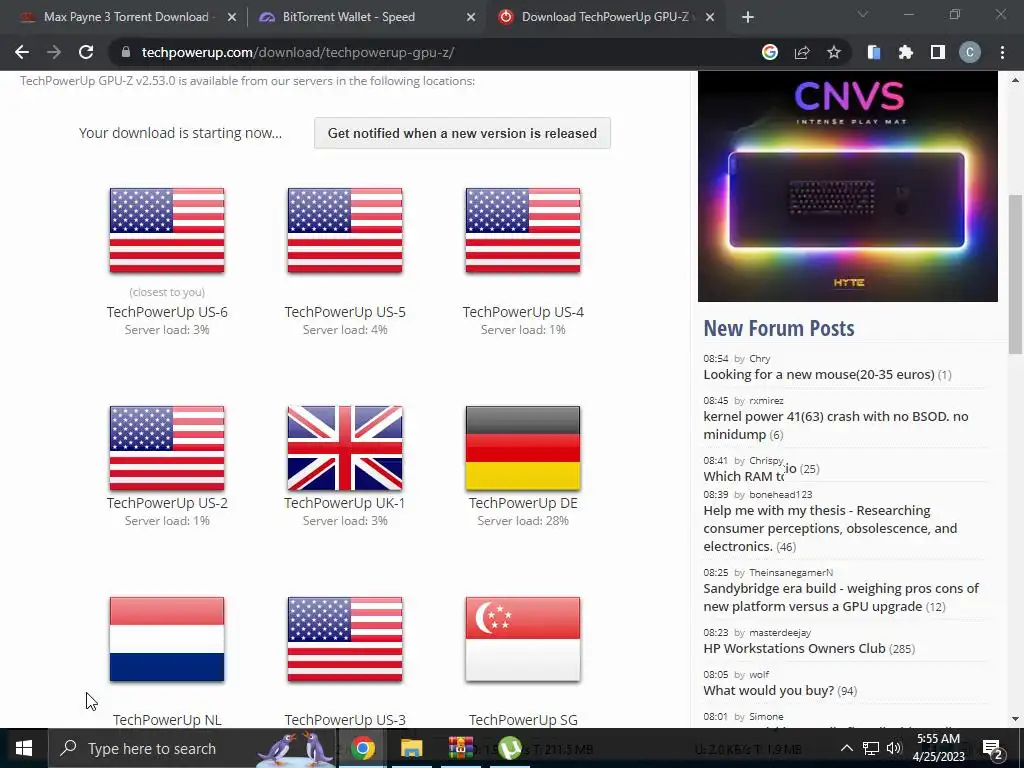Reload the current page
The width and height of the screenshot is (1024, 768).
(x=86, y=52)
